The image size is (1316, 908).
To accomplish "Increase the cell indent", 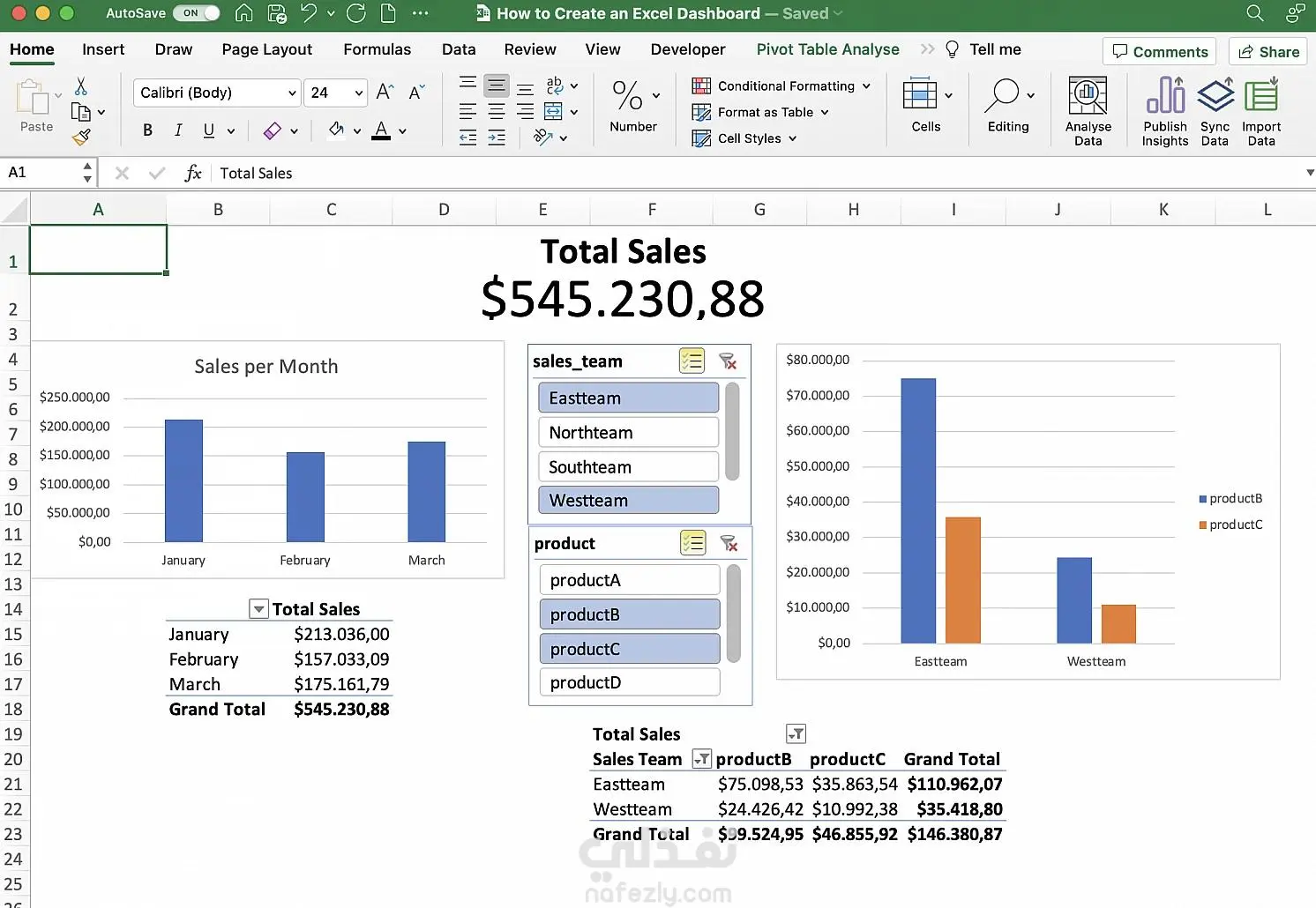I will pyautogui.click(x=497, y=138).
